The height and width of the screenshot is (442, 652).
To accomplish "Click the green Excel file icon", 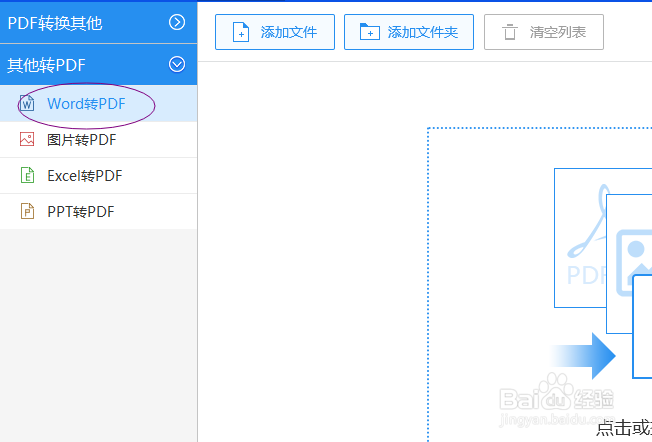I will (x=27, y=175).
